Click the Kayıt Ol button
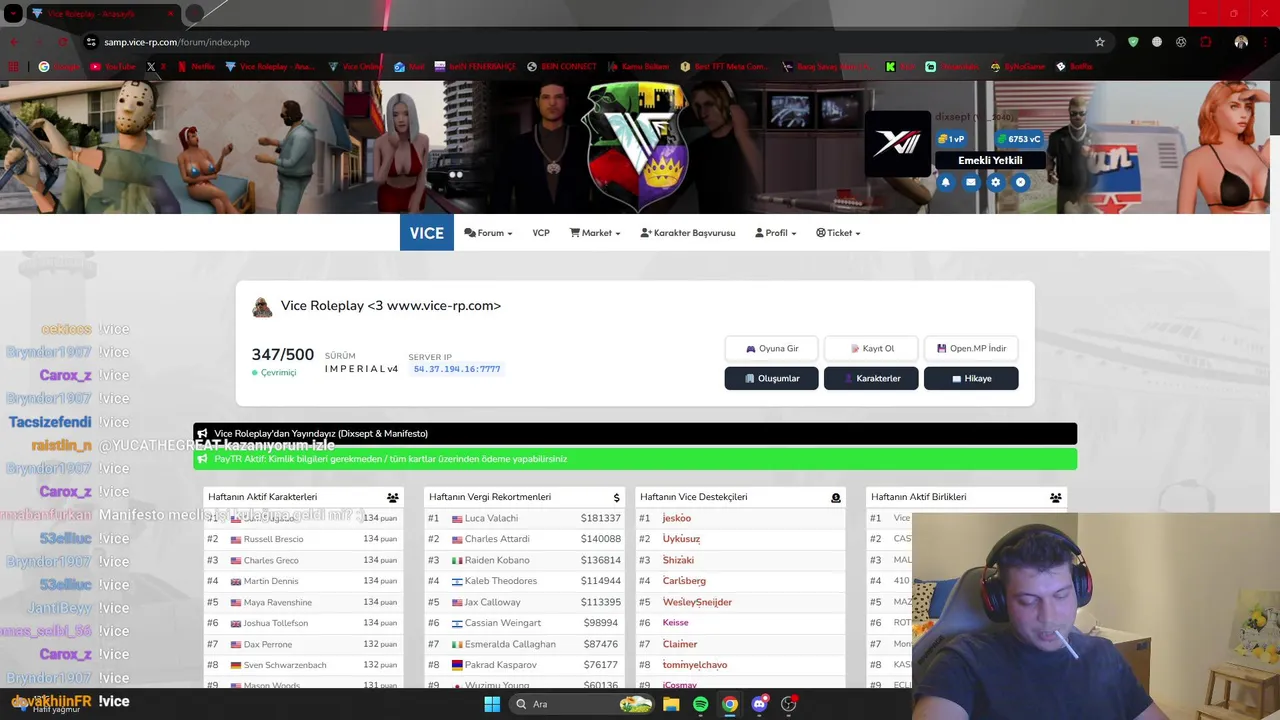 coord(871,348)
